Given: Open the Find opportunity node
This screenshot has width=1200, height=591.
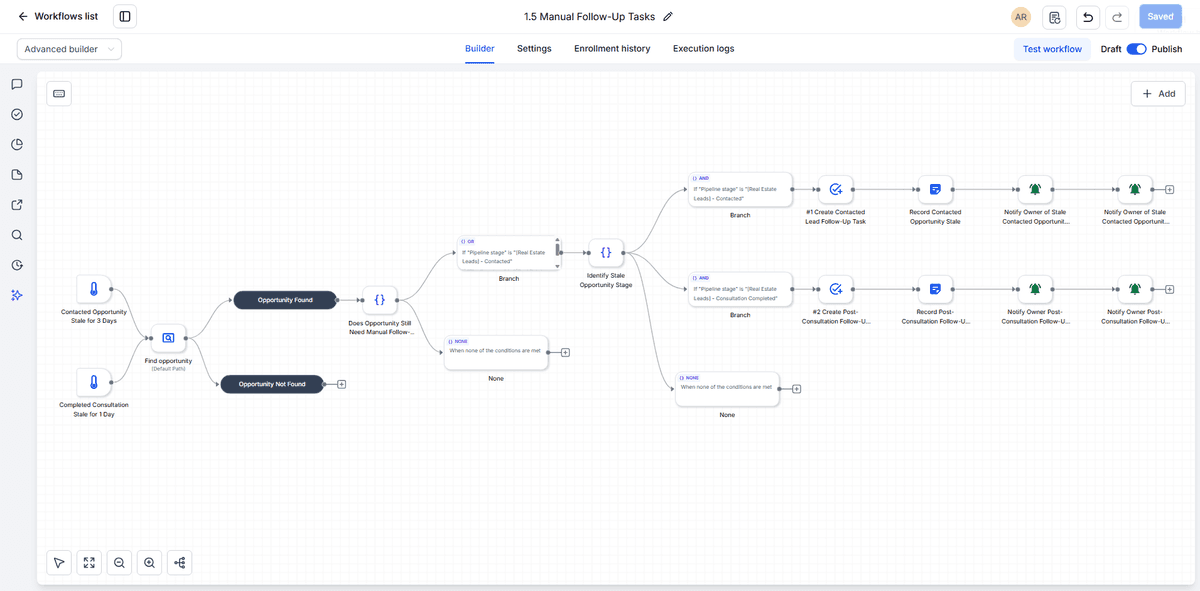Looking at the screenshot, I should [168, 338].
